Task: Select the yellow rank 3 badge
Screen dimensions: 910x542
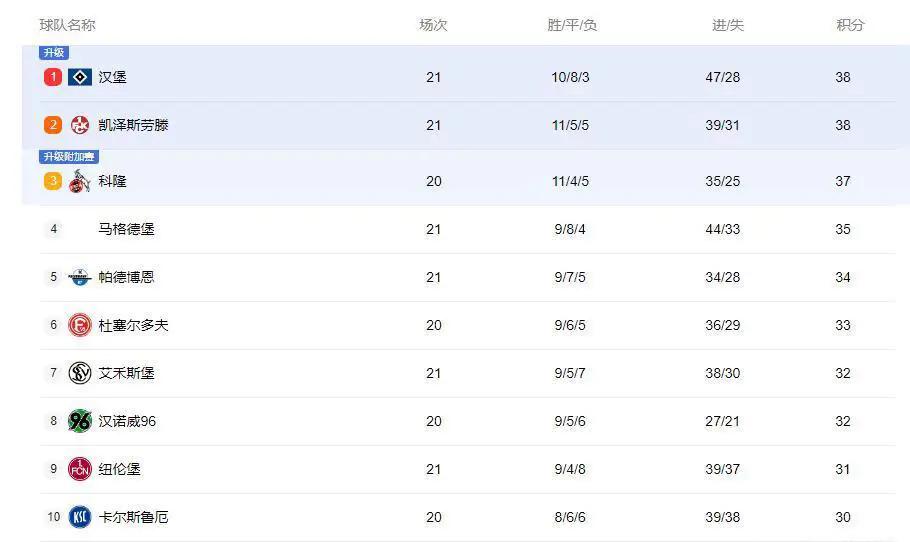Action: click(x=53, y=181)
